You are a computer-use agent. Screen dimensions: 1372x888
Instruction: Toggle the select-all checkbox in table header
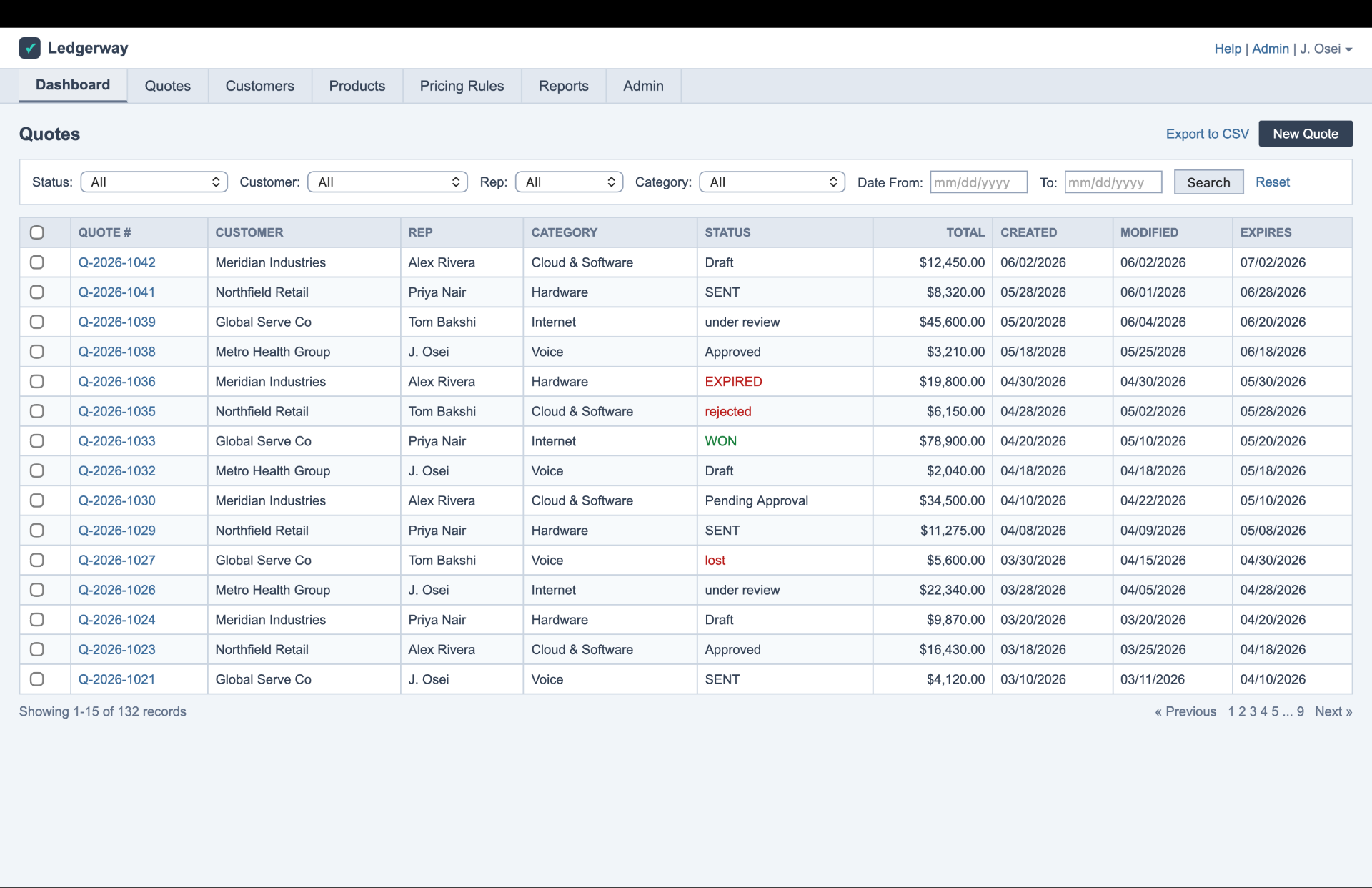click(37, 232)
